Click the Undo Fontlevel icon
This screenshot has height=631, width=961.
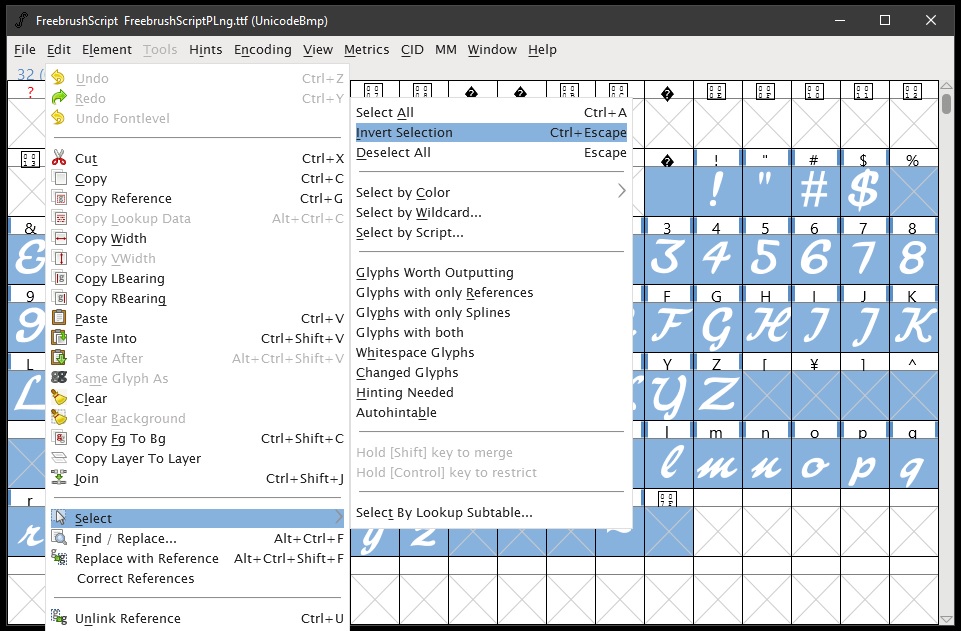tap(59, 118)
